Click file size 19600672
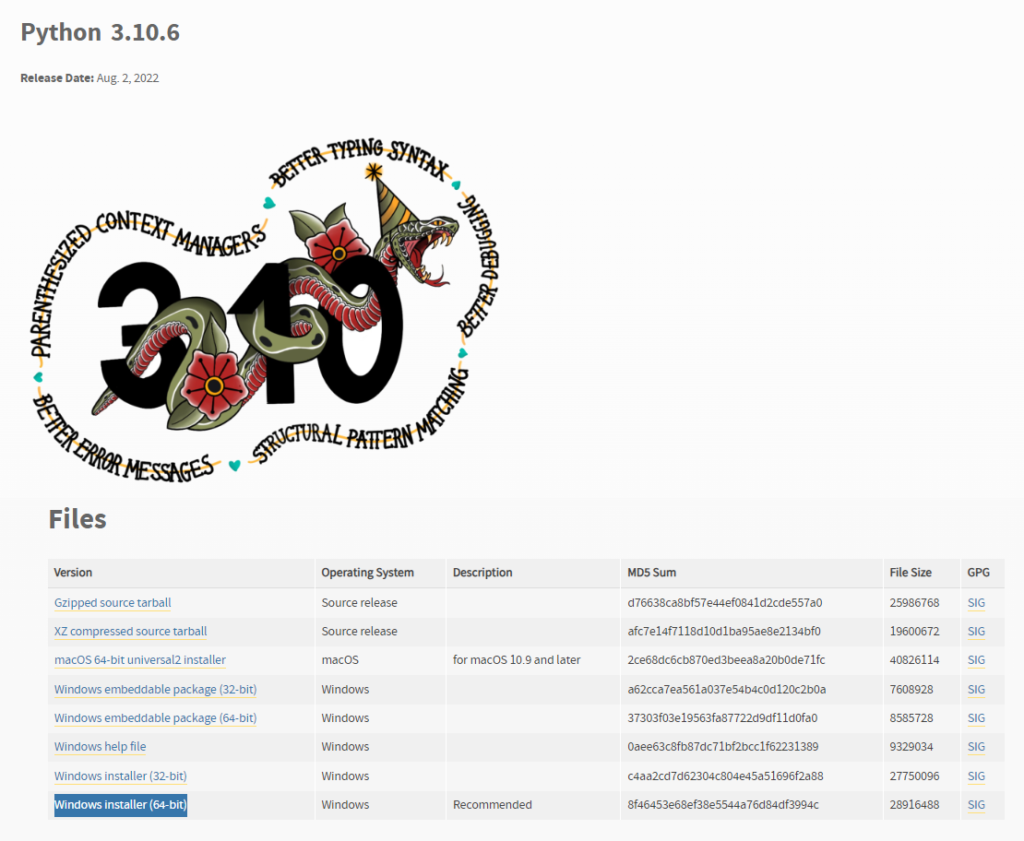 914,631
